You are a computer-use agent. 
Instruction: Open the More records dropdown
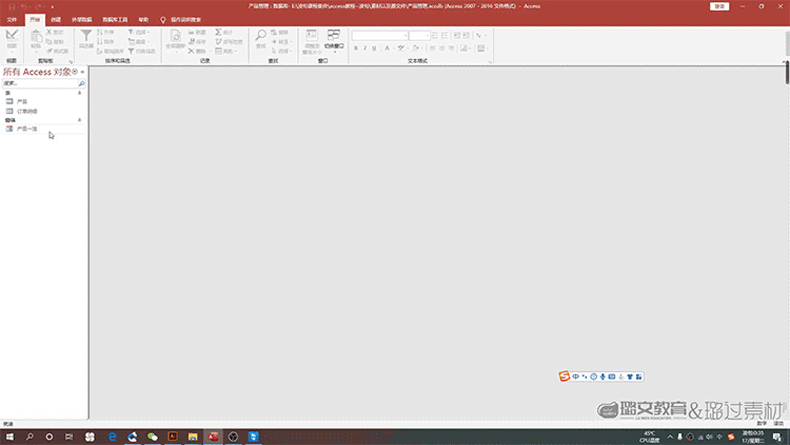point(226,51)
